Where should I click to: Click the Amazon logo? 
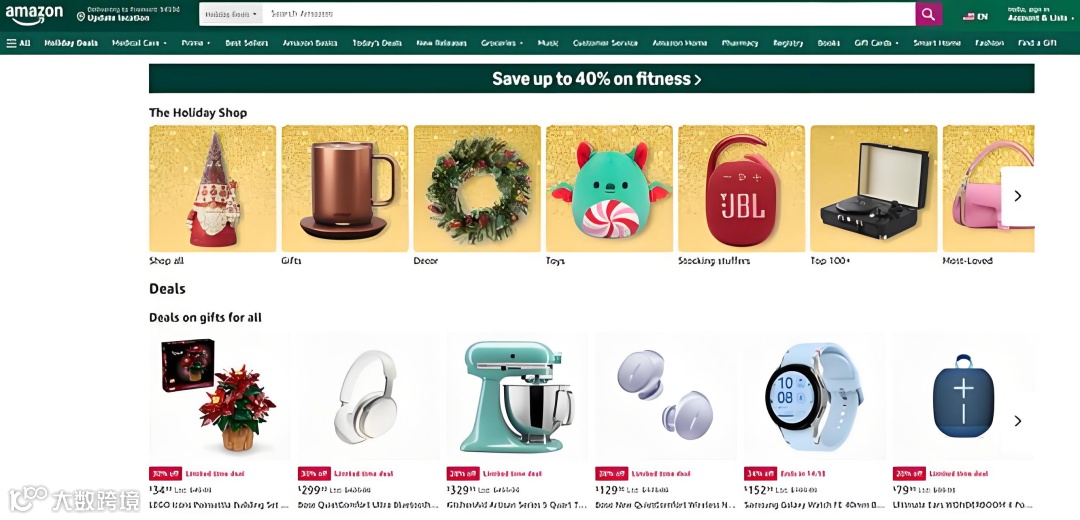point(34,14)
